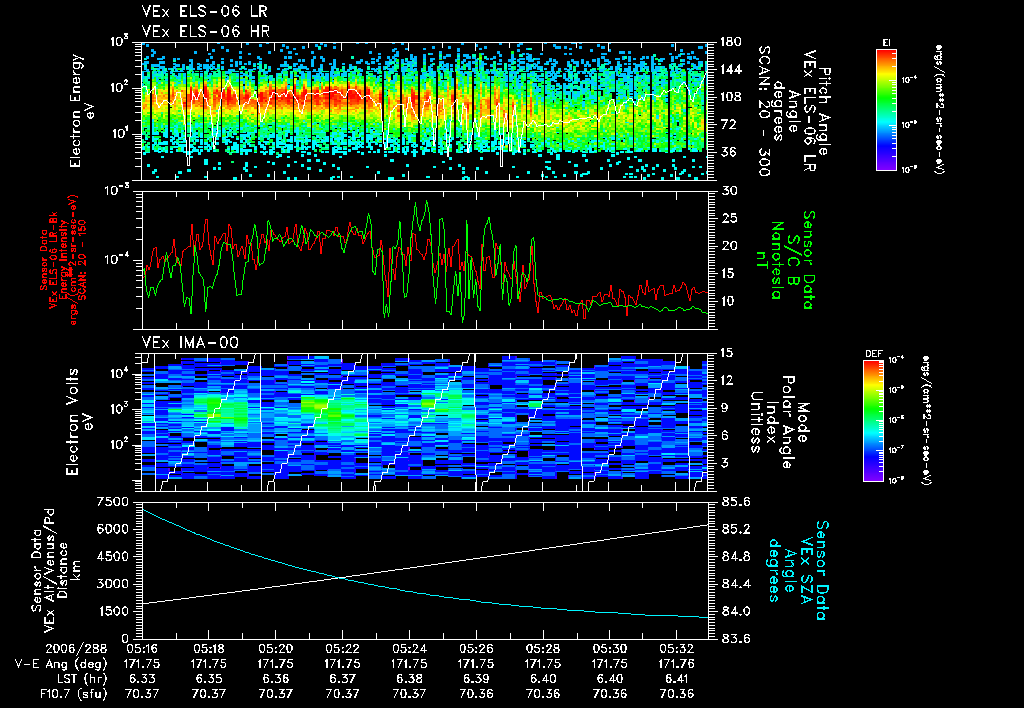This screenshot has width=1024, height=708.
Task: Click the 84.4 degrees SZA tick
Action: 736,584
